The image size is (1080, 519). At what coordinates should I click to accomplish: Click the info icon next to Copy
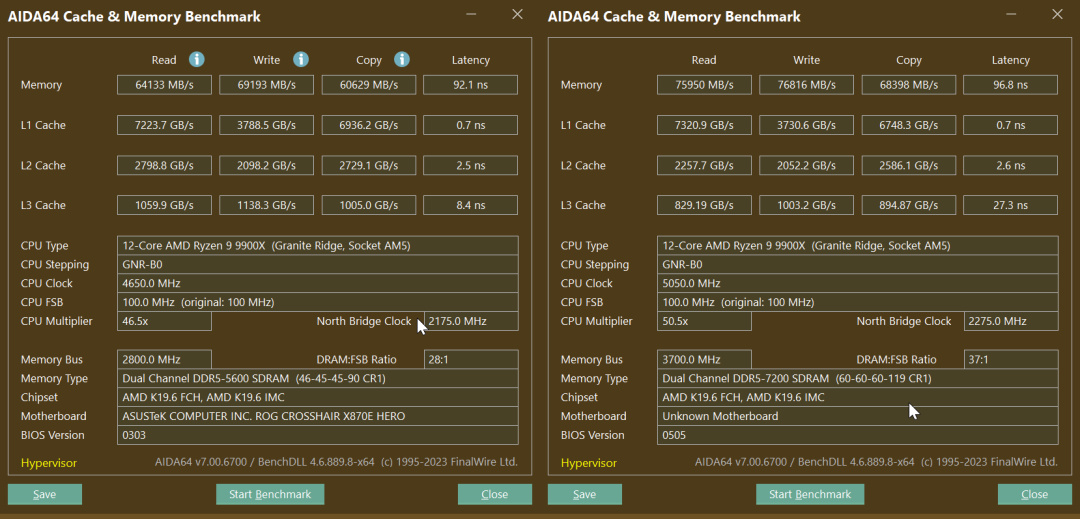click(402, 60)
